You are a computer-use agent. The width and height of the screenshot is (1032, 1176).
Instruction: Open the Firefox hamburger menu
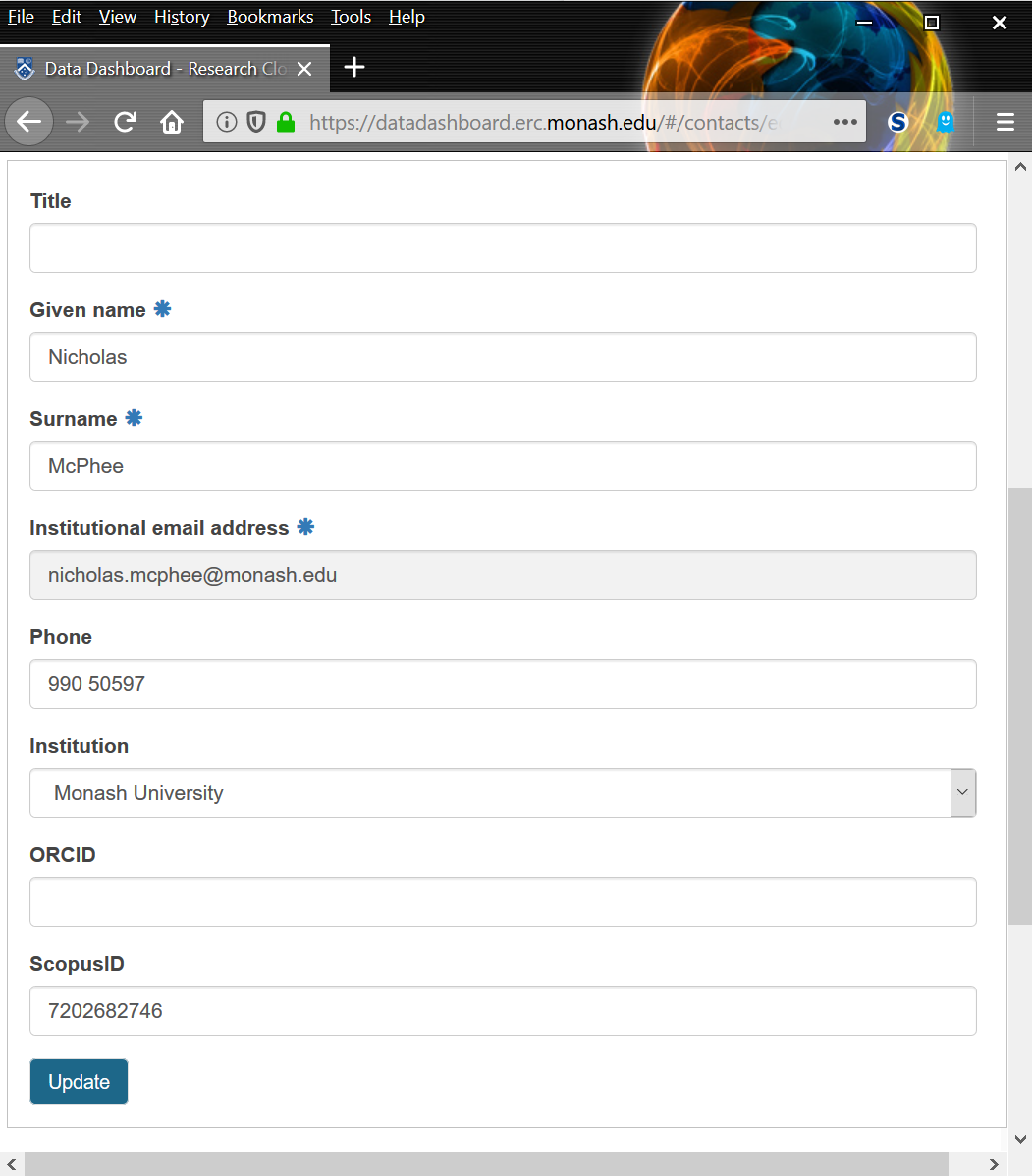pyautogui.click(x=1005, y=122)
